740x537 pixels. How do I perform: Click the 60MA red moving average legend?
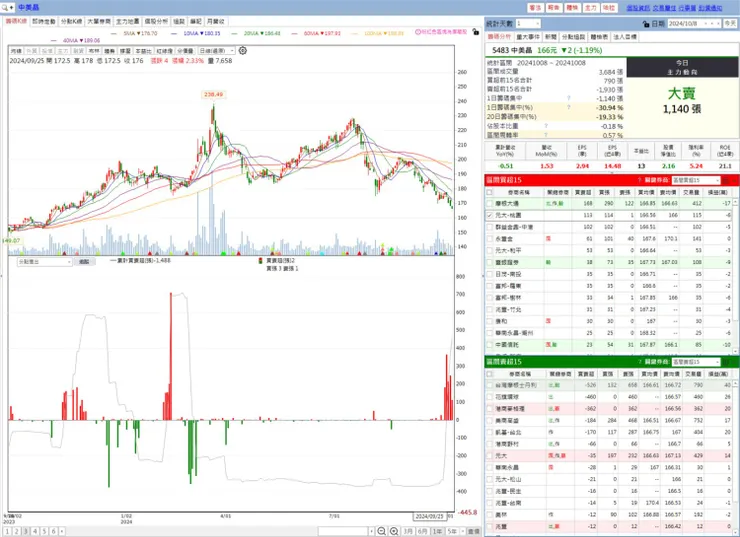[x=316, y=34]
